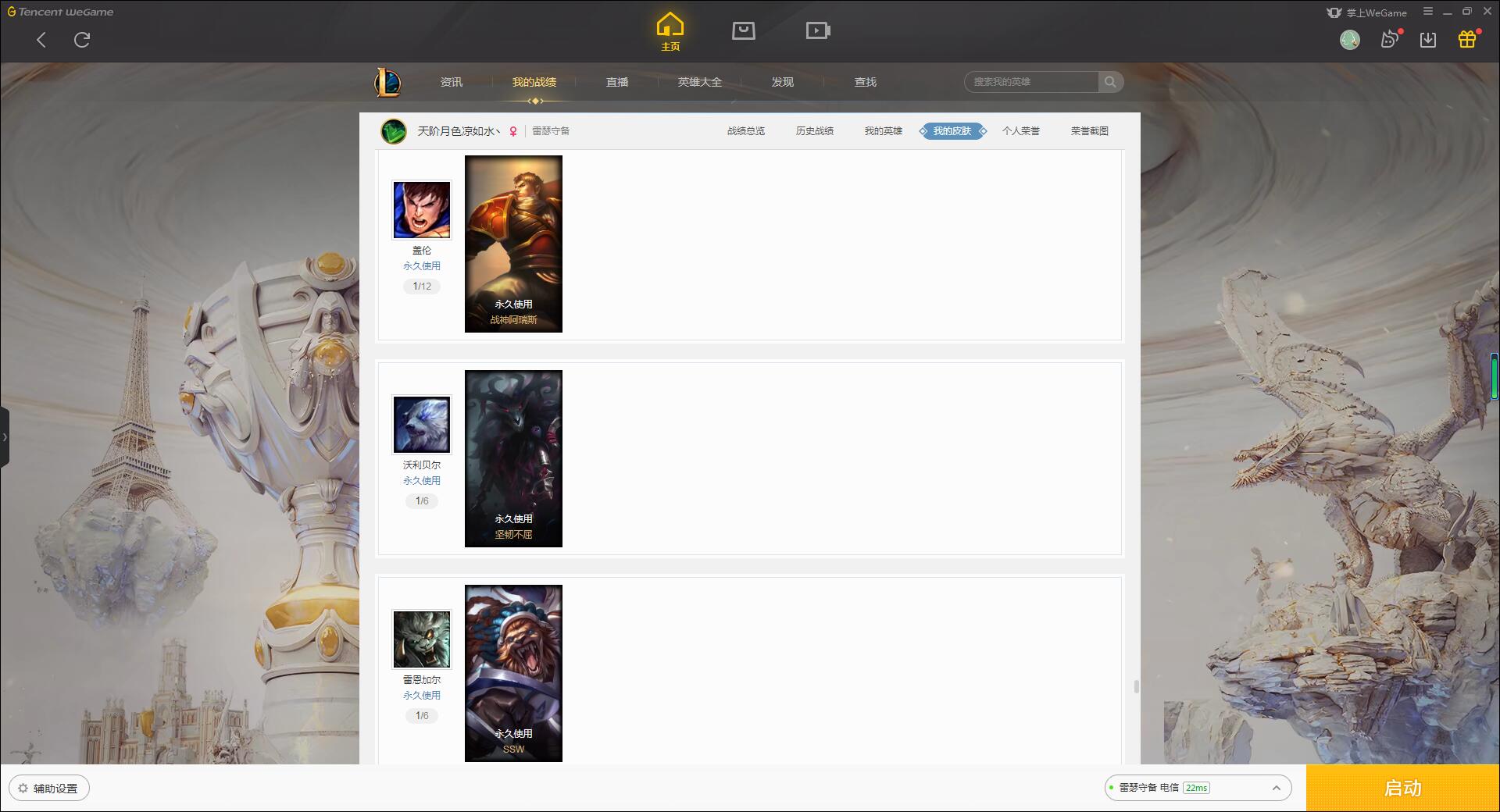Click the summoner profile avatar icon
The height and width of the screenshot is (812, 1500).
(394, 131)
